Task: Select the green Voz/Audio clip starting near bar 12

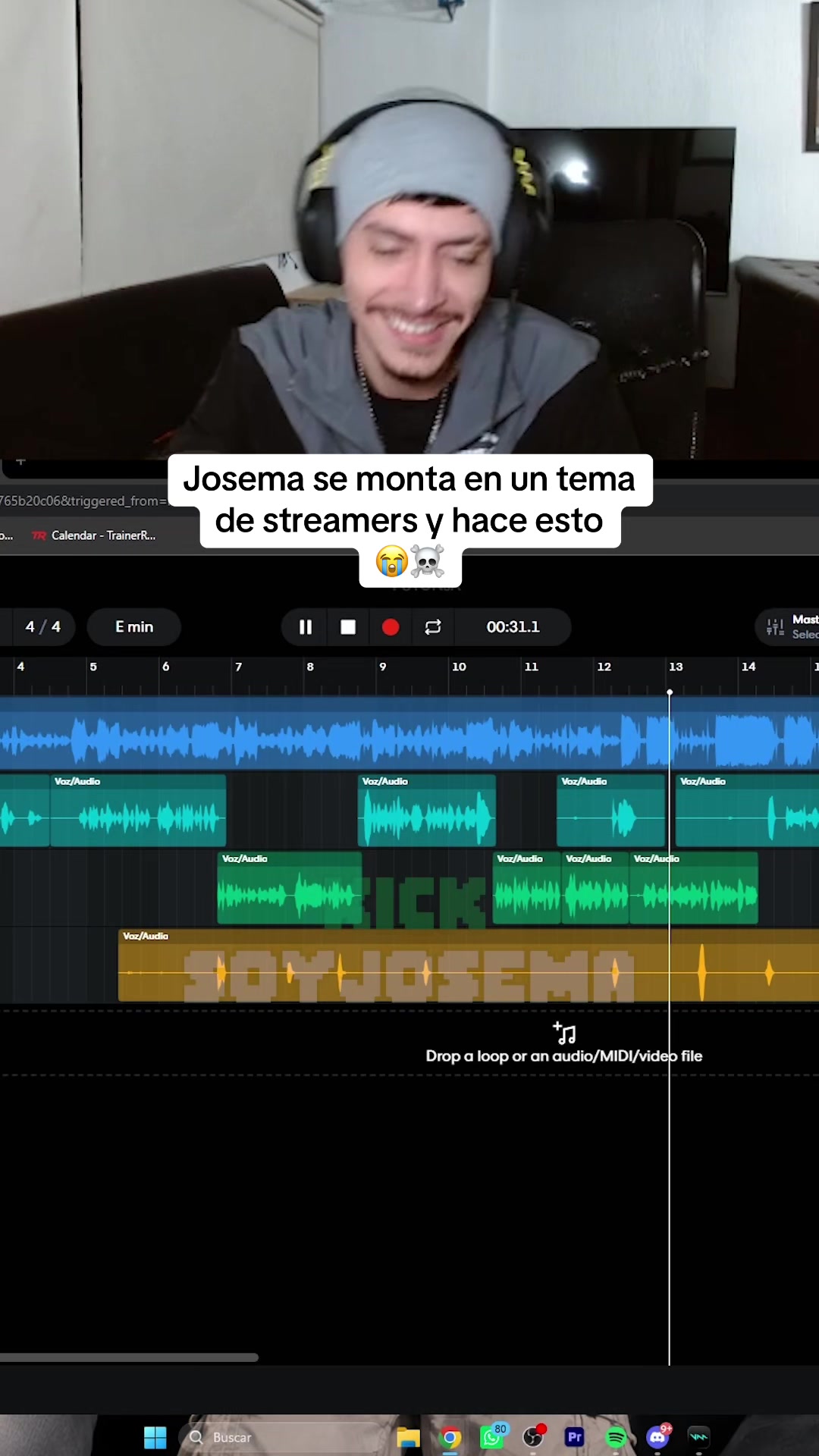Action: [x=595, y=887]
